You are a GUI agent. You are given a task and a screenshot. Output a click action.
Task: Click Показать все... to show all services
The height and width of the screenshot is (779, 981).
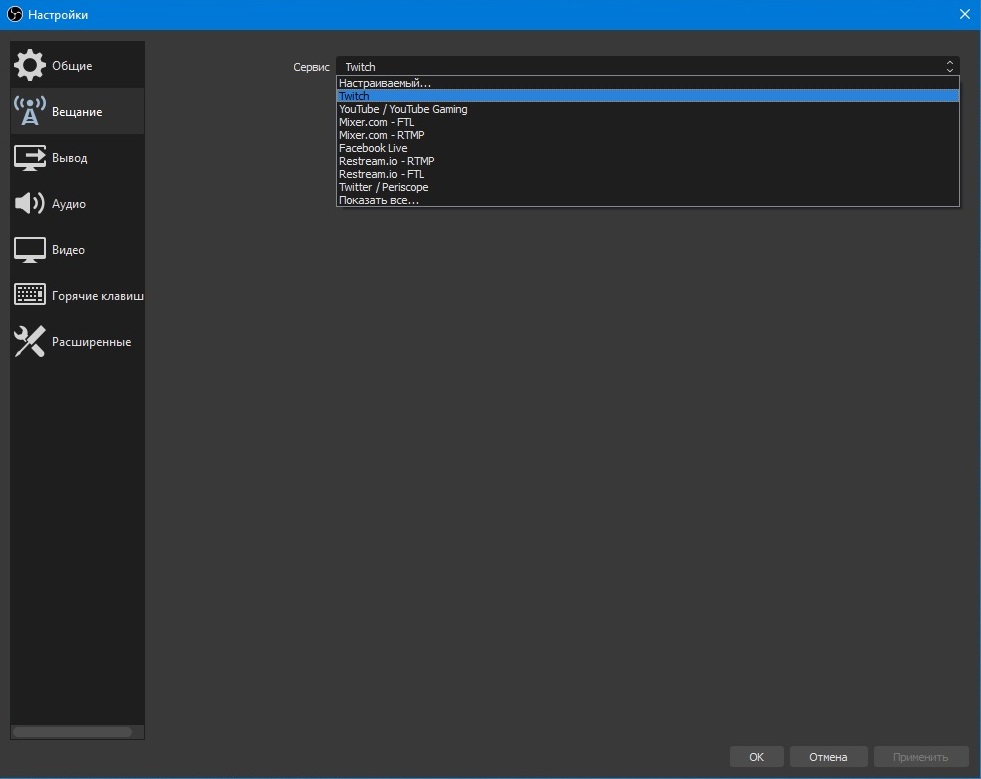coord(648,200)
